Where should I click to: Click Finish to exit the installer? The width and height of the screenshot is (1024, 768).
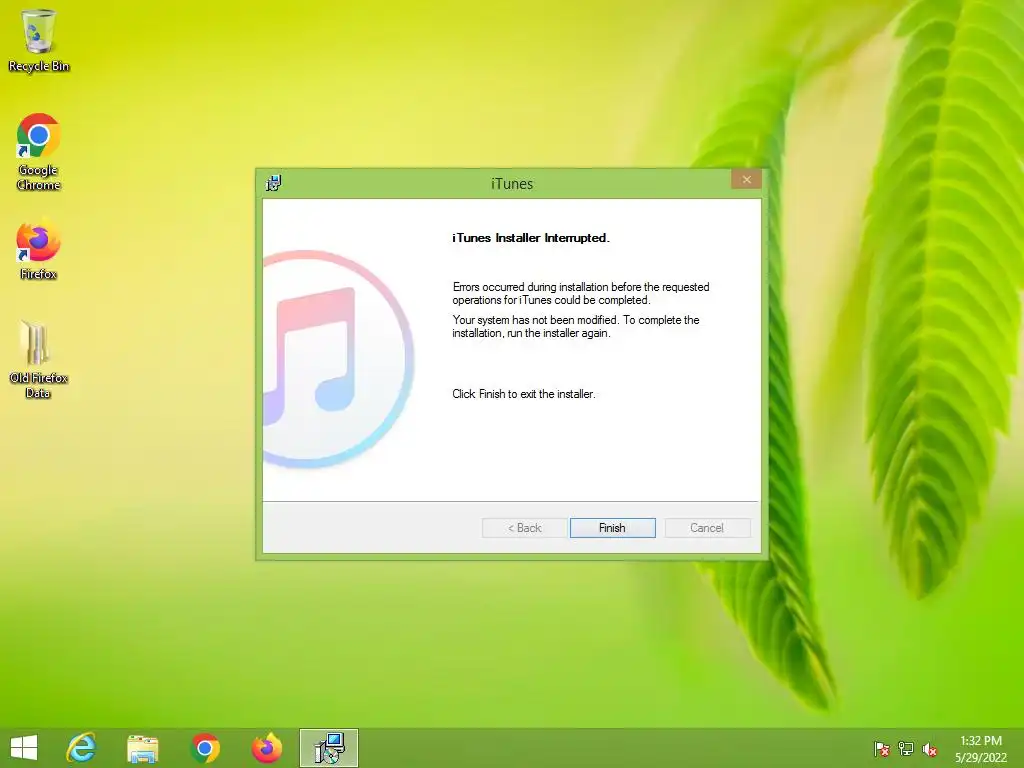[x=613, y=528]
